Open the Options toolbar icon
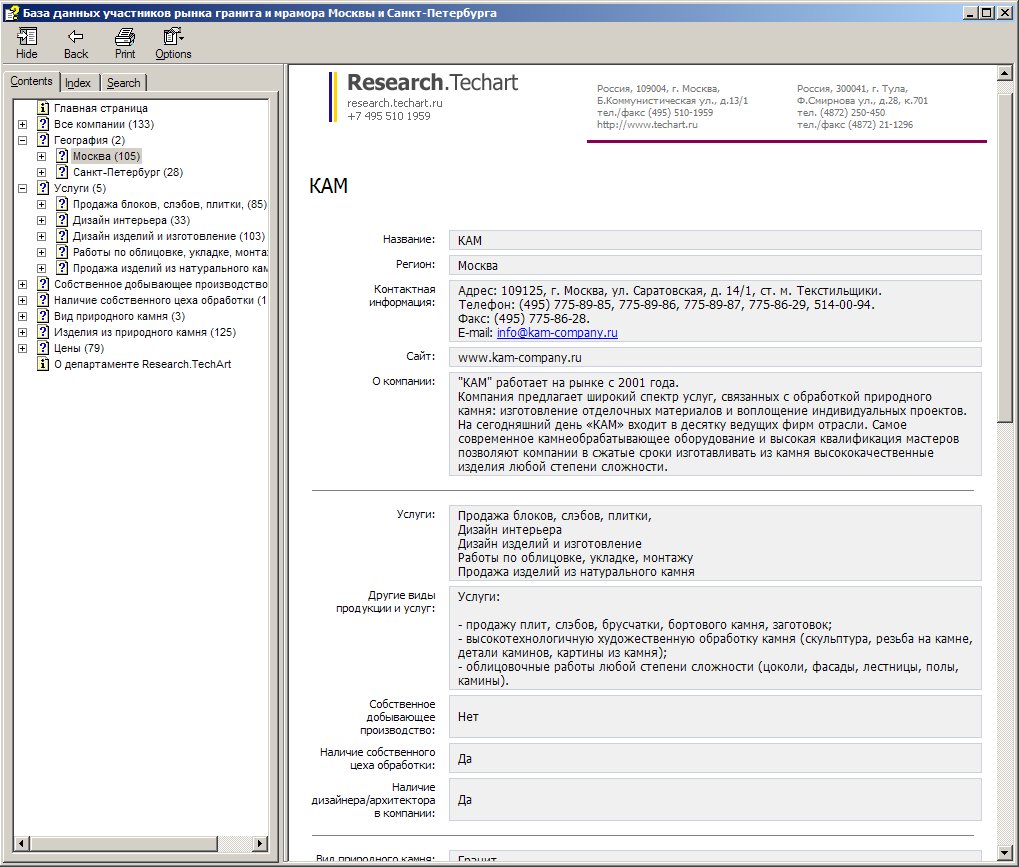Image resolution: width=1019 pixels, height=867 pixels. tap(173, 36)
